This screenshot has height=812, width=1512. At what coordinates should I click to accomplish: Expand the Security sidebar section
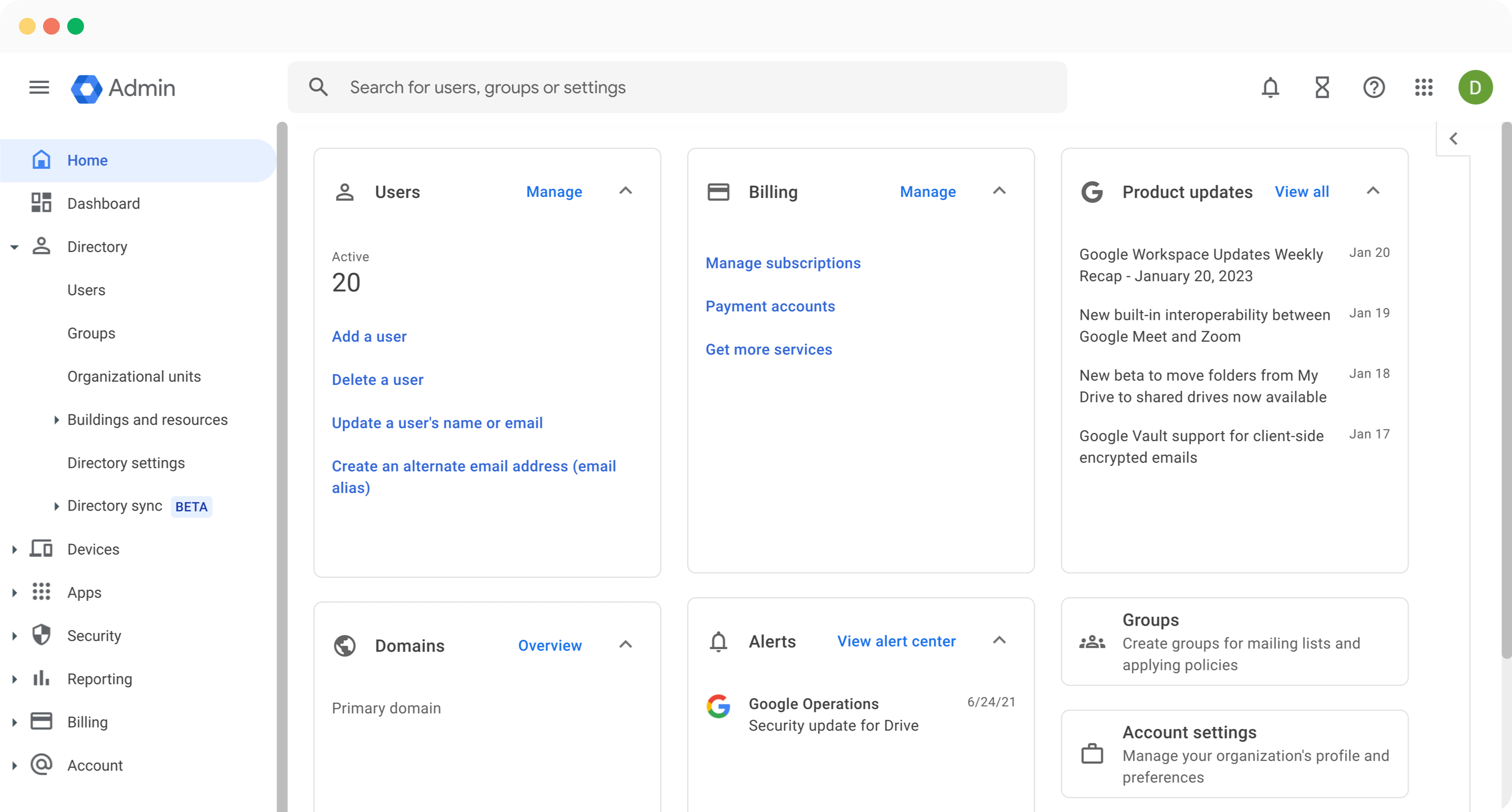pos(15,636)
